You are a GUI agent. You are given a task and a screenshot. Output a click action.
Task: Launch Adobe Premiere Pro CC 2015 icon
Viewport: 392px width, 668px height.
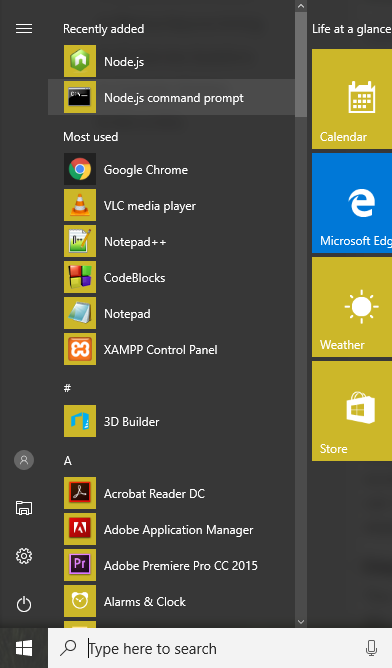(x=80, y=565)
